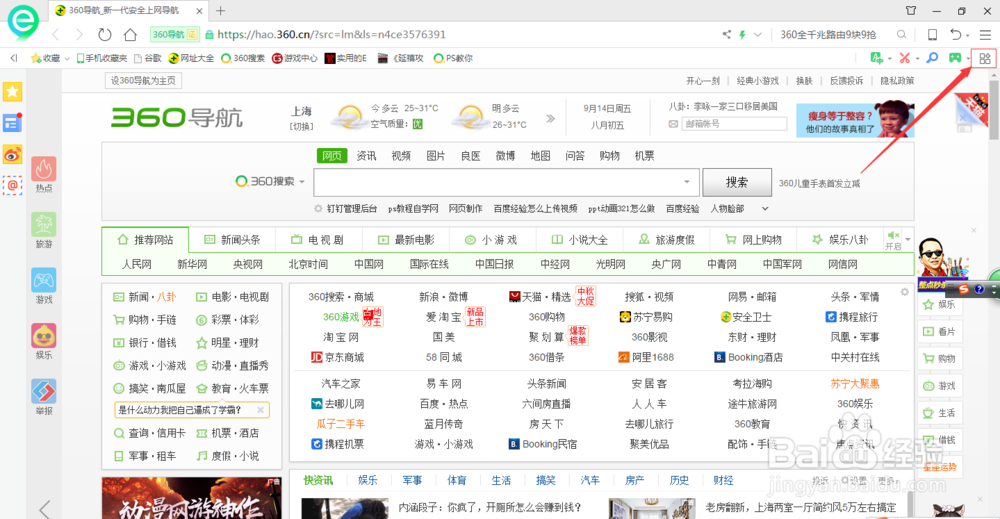The height and width of the screenshot is (519, 1000).
Task: Open the translate icon dropdown arrow
Action: click(x=889, y=59)
